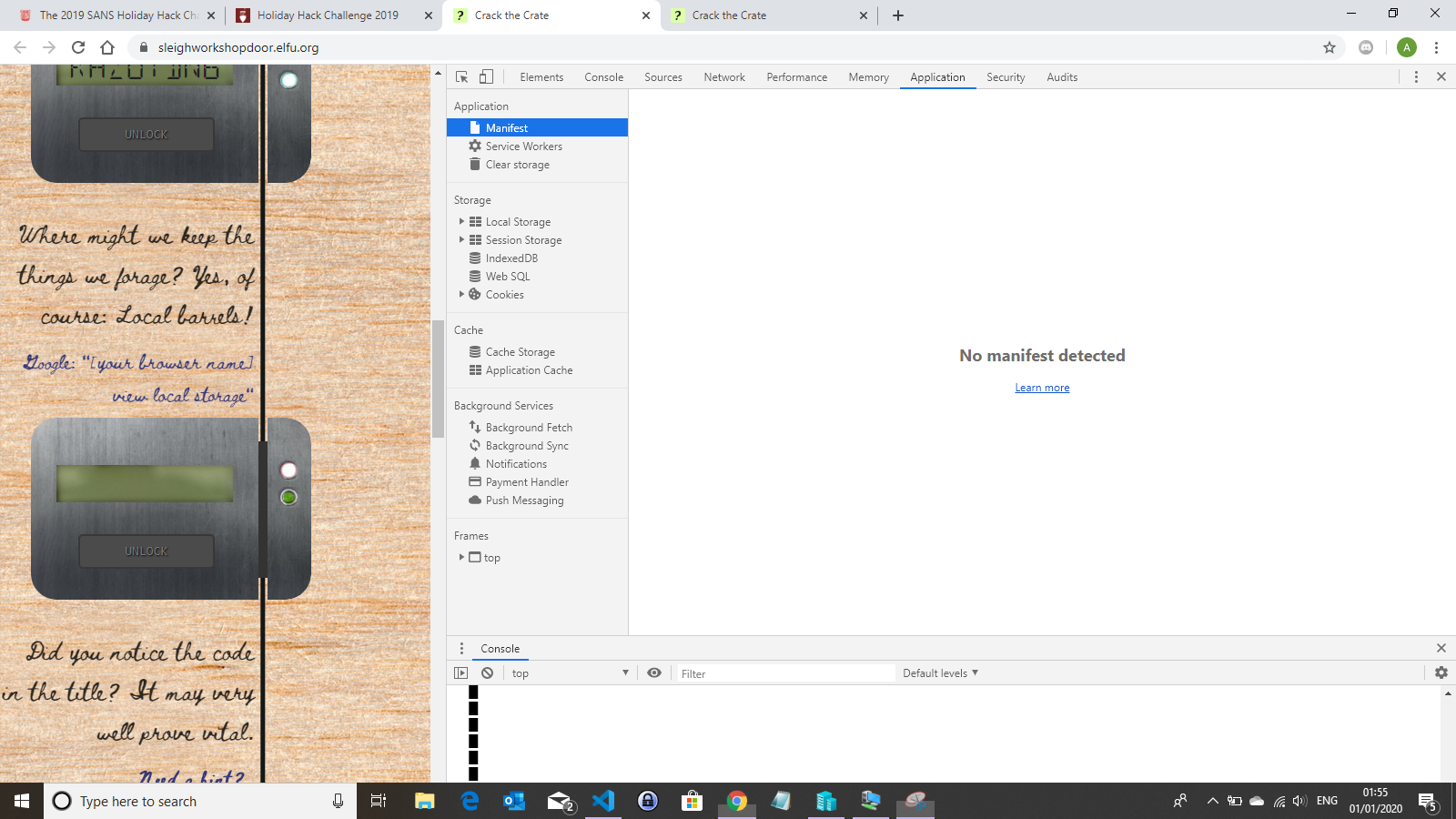Select the Application tab
Image resolution: width=1456 pixels, height=819 pixels.
pos(937,77)
